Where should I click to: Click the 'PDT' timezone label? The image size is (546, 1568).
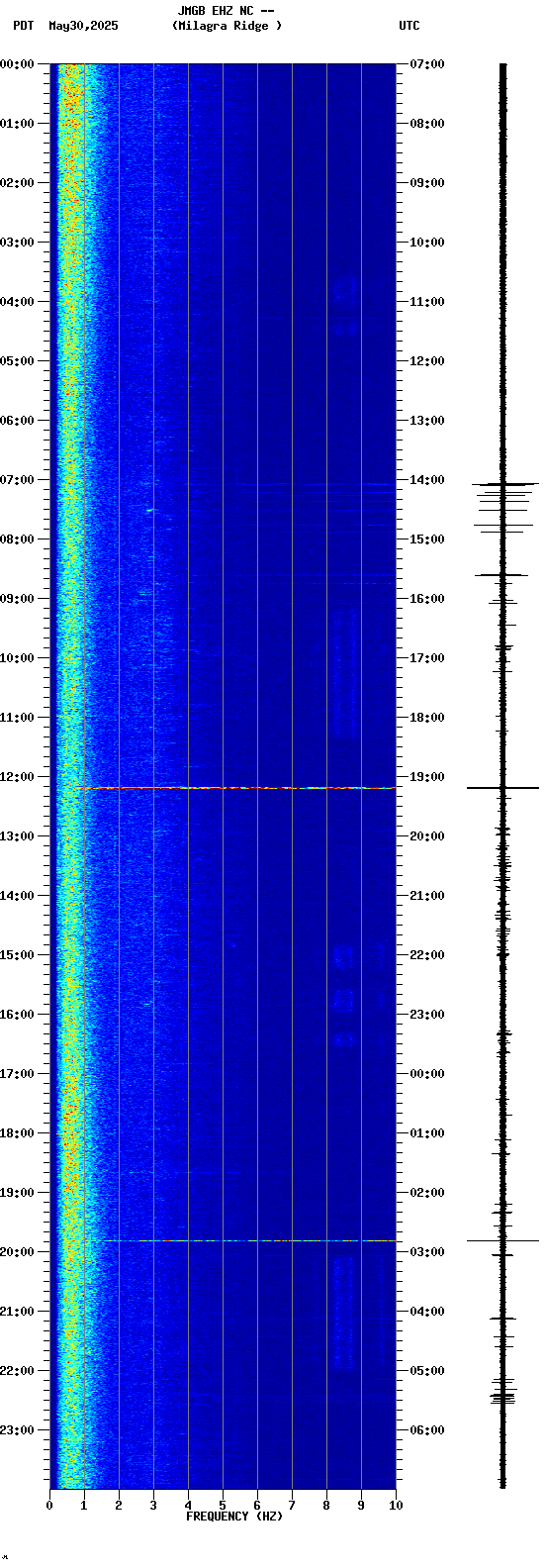(x=23, y=26)
